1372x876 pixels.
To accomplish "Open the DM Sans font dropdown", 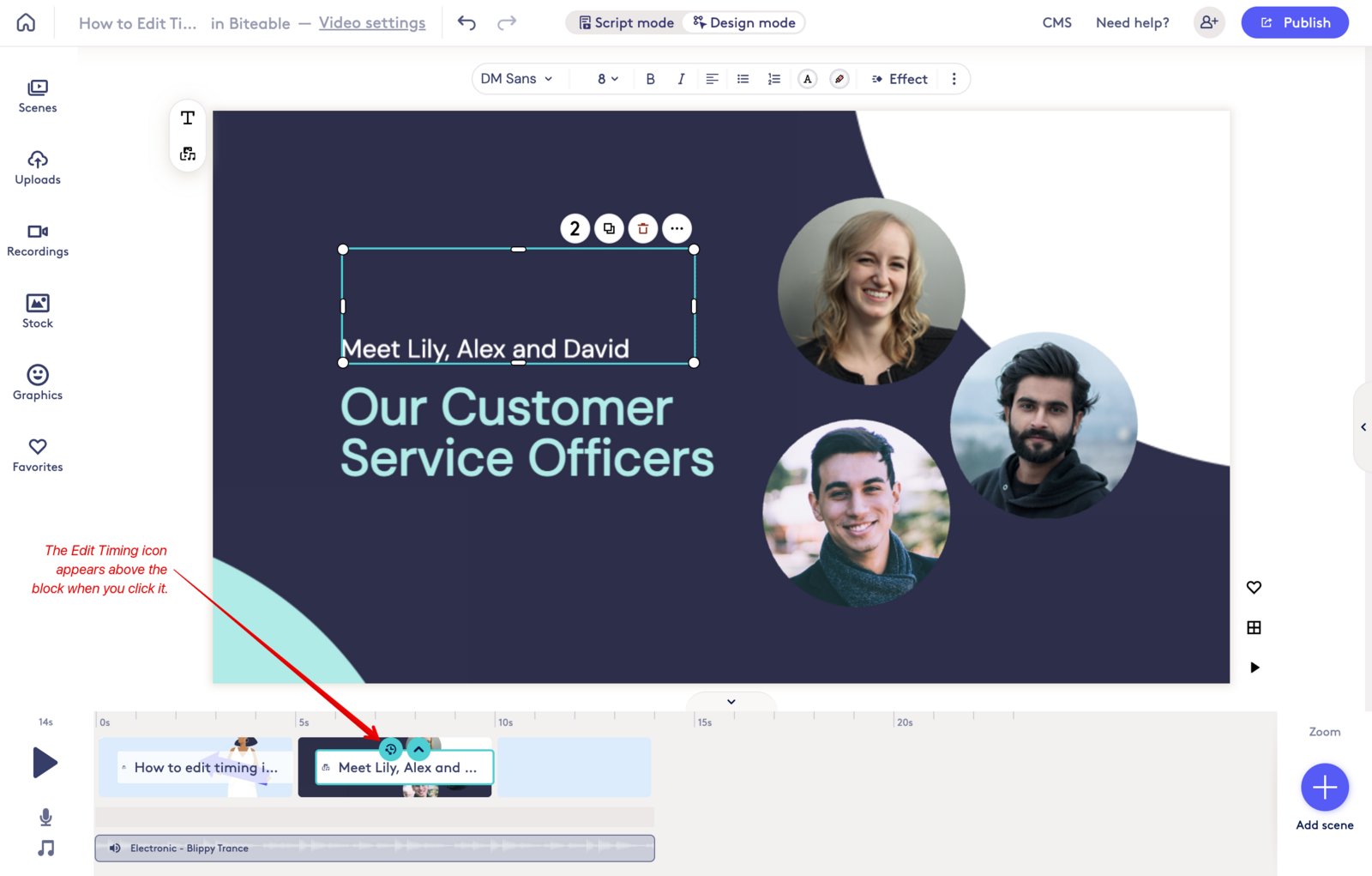I will point(517,79).
